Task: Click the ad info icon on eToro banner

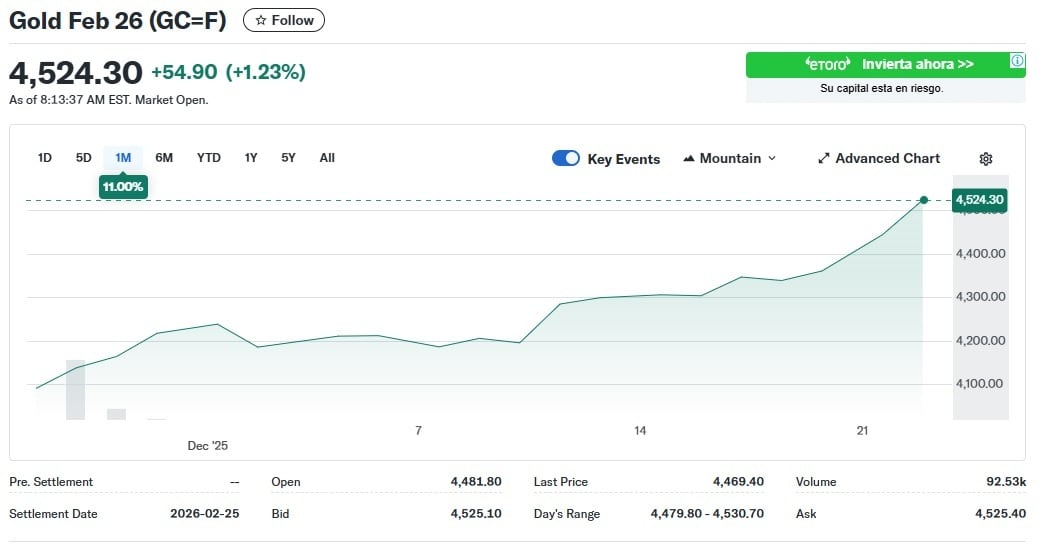Action: coord(1016,61)
